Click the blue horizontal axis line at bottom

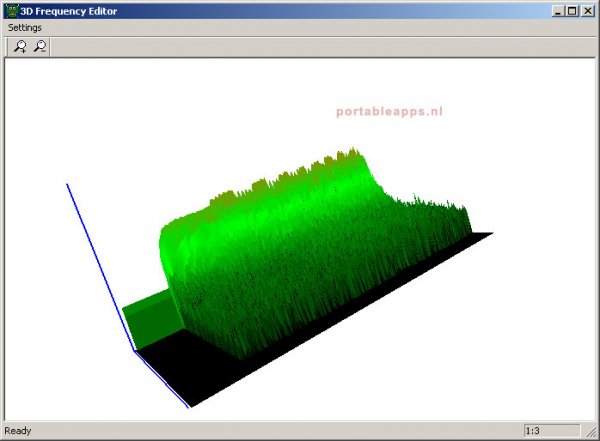pos(164,380)
